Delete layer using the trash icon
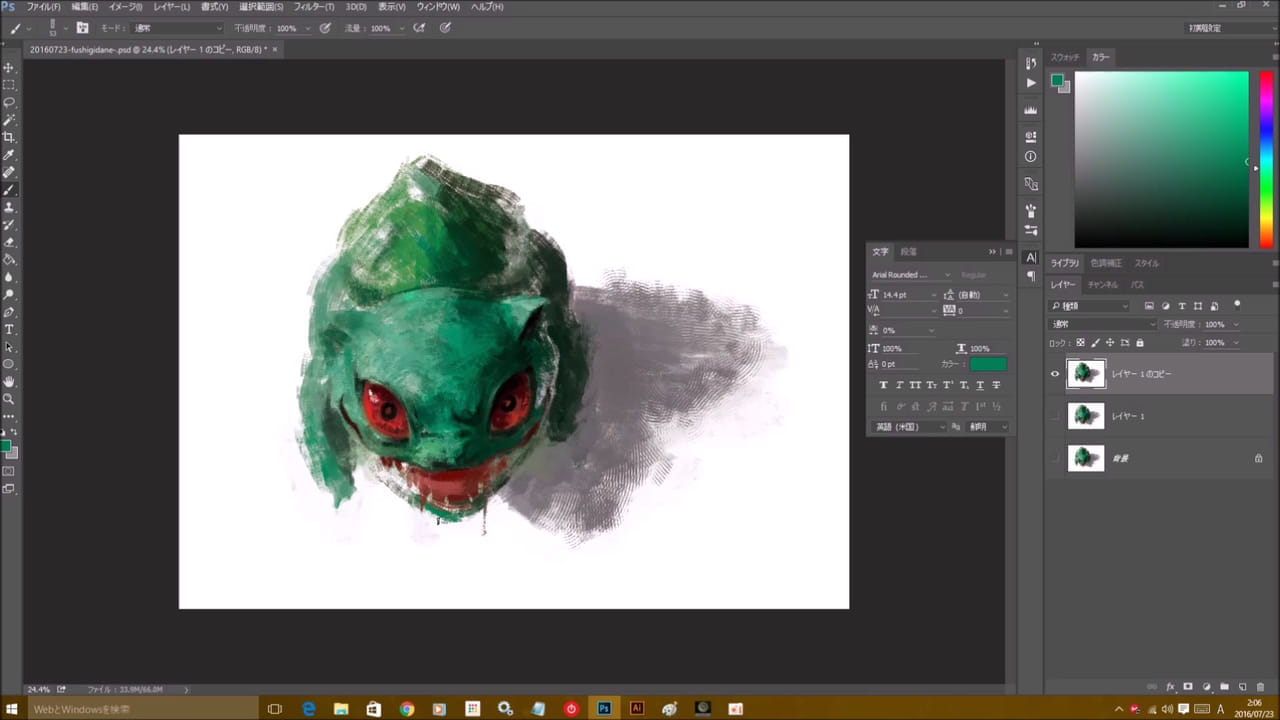Image resolution: width=1280 pixels, height=720 pixels. [1260, 687]
